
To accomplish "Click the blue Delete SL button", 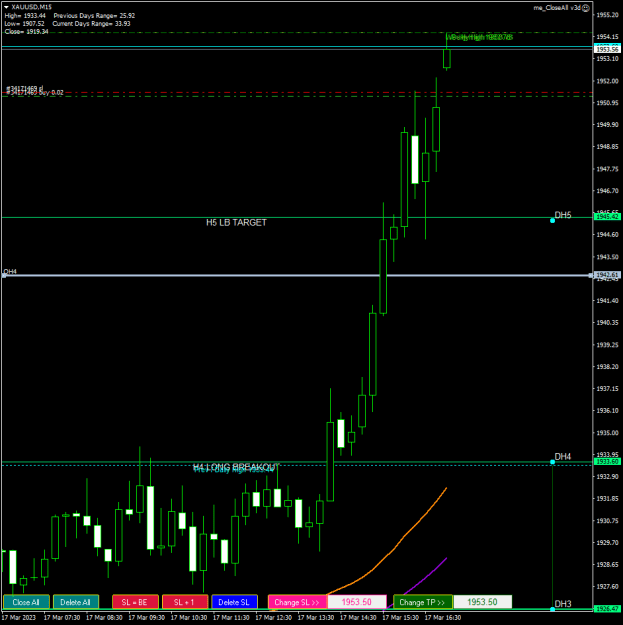I will [x=234, y=602].
